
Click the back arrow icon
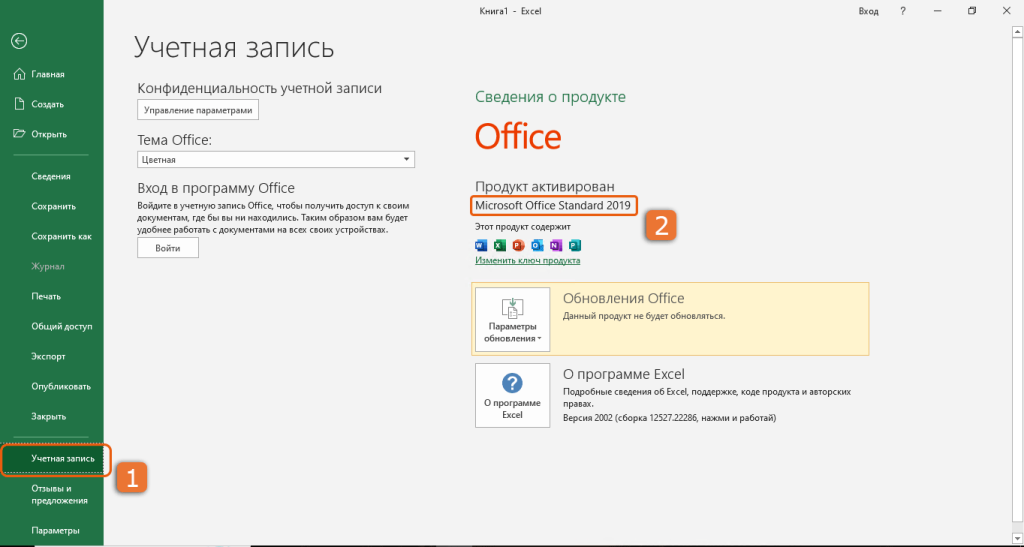coord(19,41)
